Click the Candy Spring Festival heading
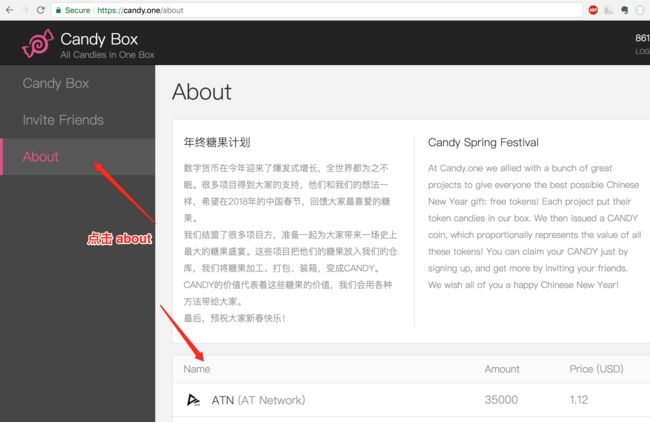Viewport: 650px width, 422px height. click(x=483, y=143)
